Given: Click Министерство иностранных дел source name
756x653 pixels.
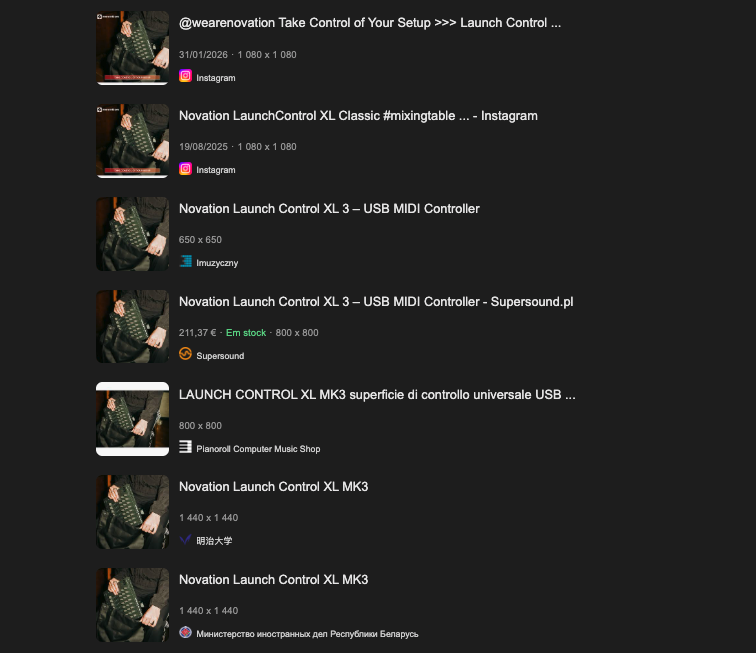Looking at the screenshot, I should coord(307,634).
